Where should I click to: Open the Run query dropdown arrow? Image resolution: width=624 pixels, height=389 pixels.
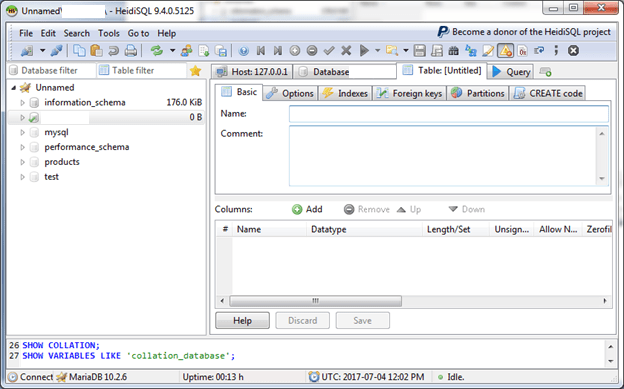coord(377,51)
